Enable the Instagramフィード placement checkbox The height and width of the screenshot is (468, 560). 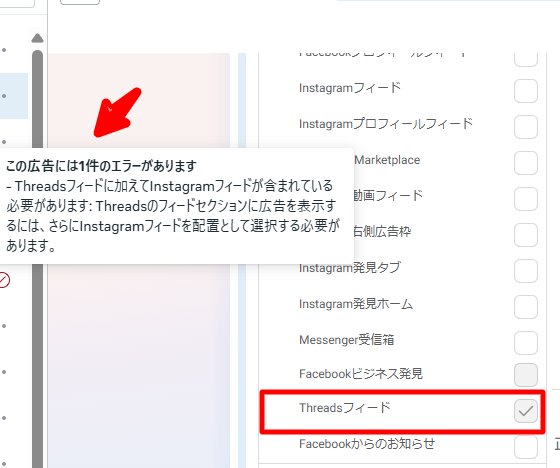(x=526, y=91)
